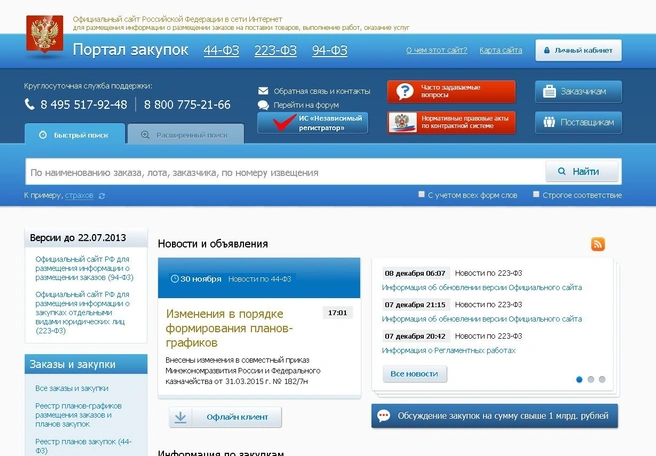This screenshot has width=656, height=456.
Task: Open Реестр планов-графиков размещения заказов link
Action: 78,415
